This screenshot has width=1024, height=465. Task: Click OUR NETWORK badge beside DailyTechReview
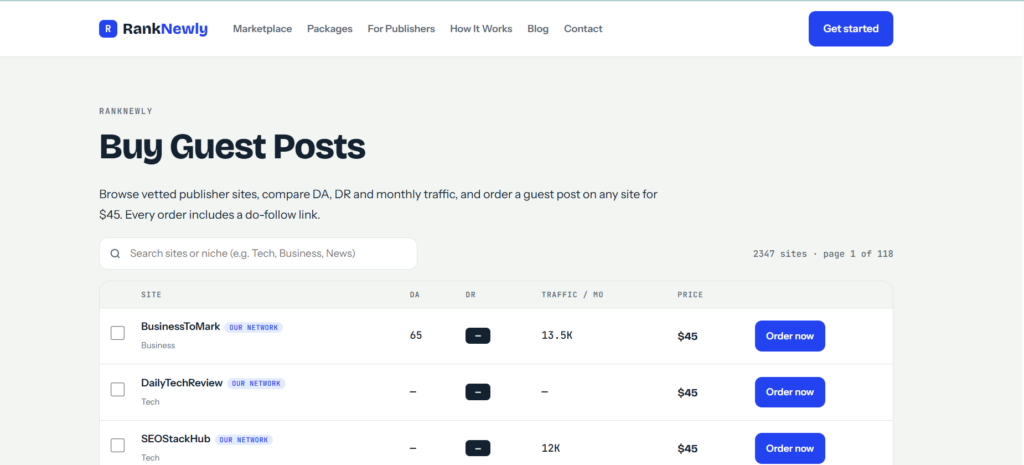click(x=256, y=383)
